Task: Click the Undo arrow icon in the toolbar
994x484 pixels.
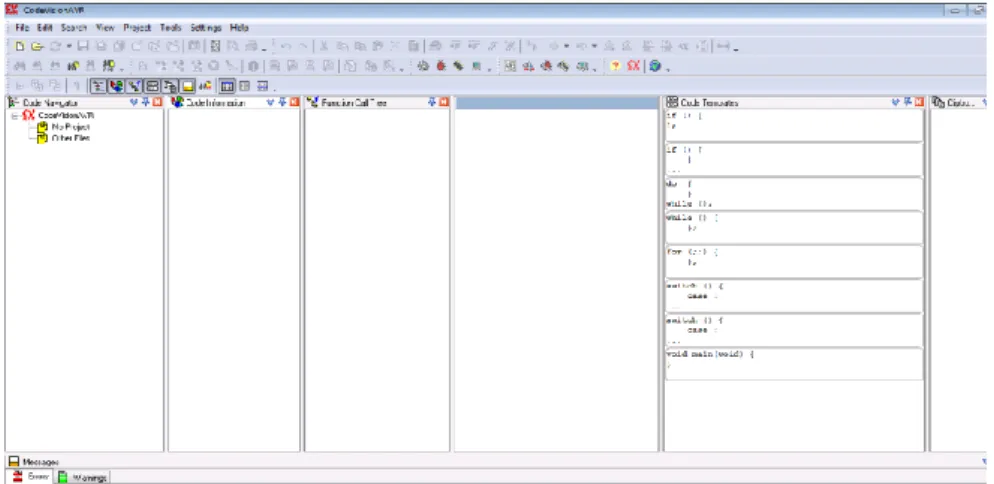Action: pos(286,46)
